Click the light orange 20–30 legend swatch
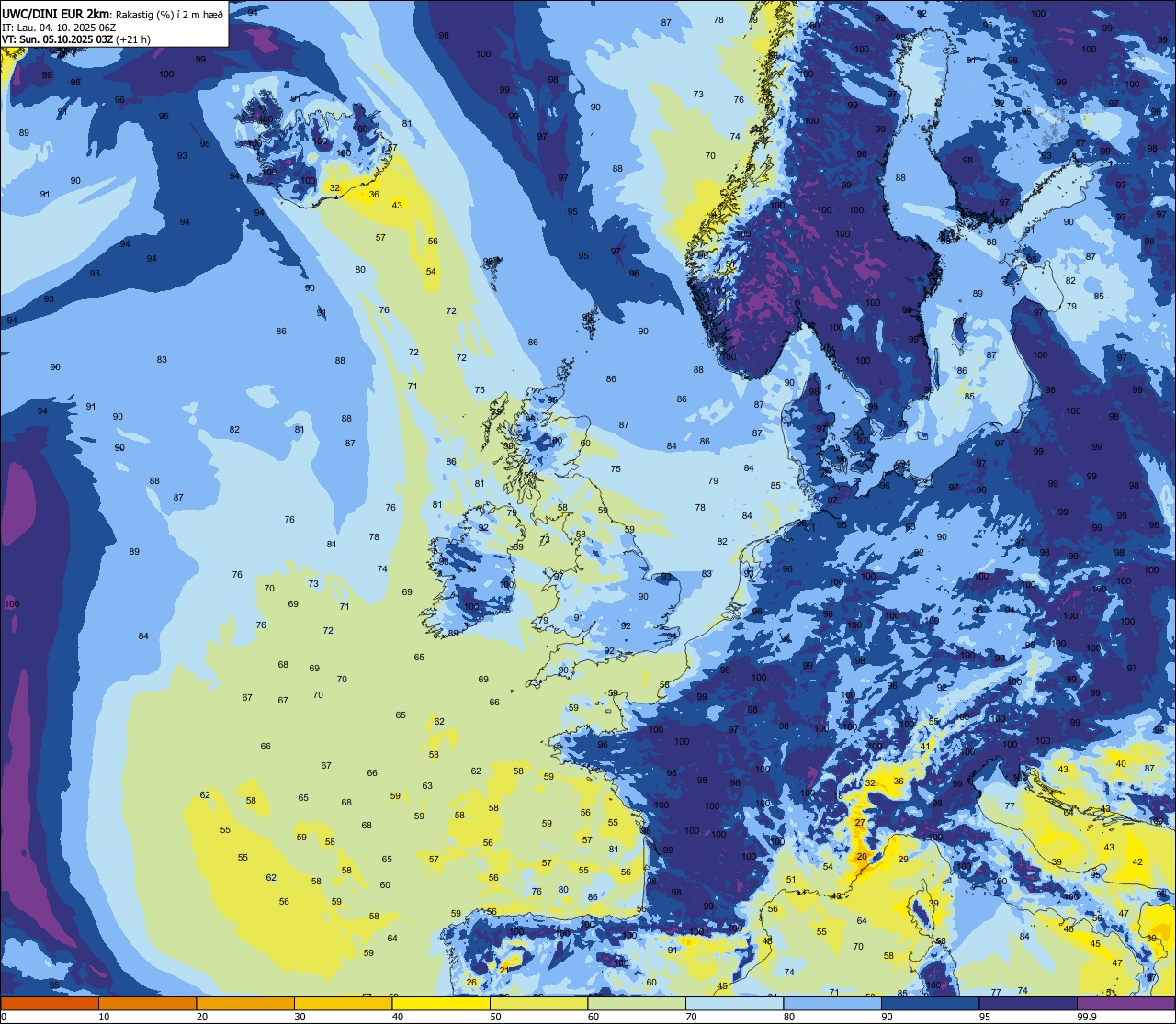1176x1024 pixels. click(245, 1003)
